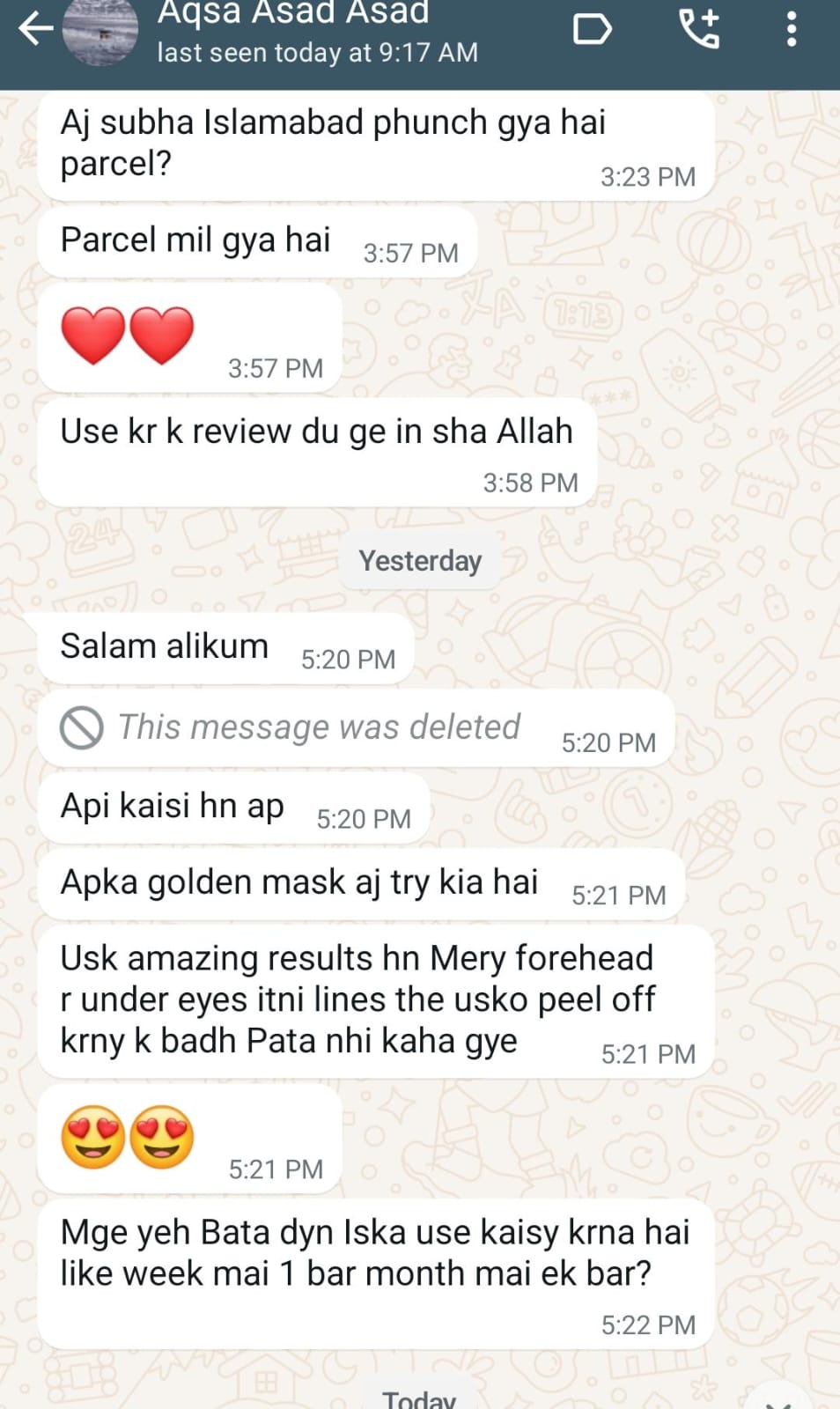Select 'Mge yeh Bata dyn' message
Viewport: 840px width, 1409px height.
tap(375, 1273)
